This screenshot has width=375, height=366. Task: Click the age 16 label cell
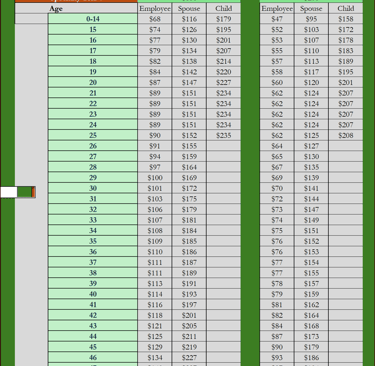pyautogui.click(x=93, y=40)
